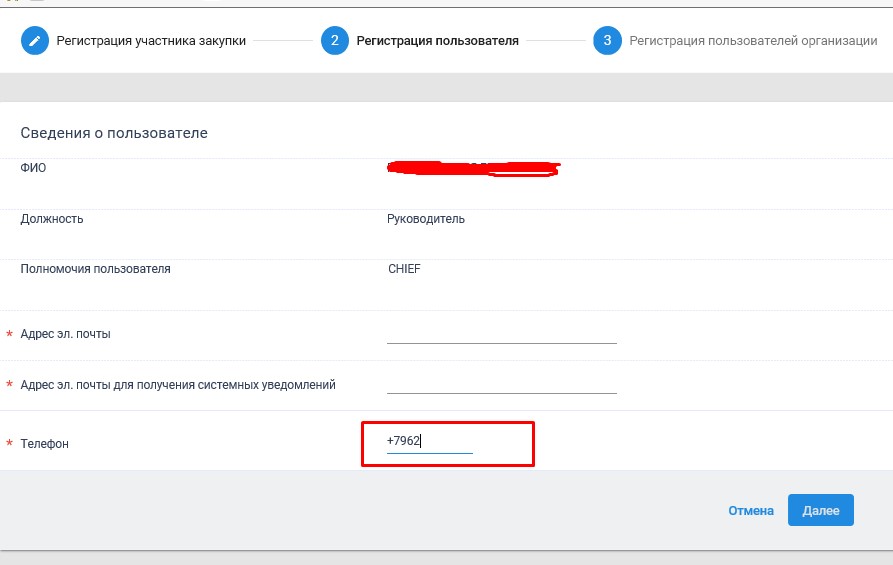Click the 'Отмена' link
This screenshot has height=565, width=893.
[x=750, y=510]
